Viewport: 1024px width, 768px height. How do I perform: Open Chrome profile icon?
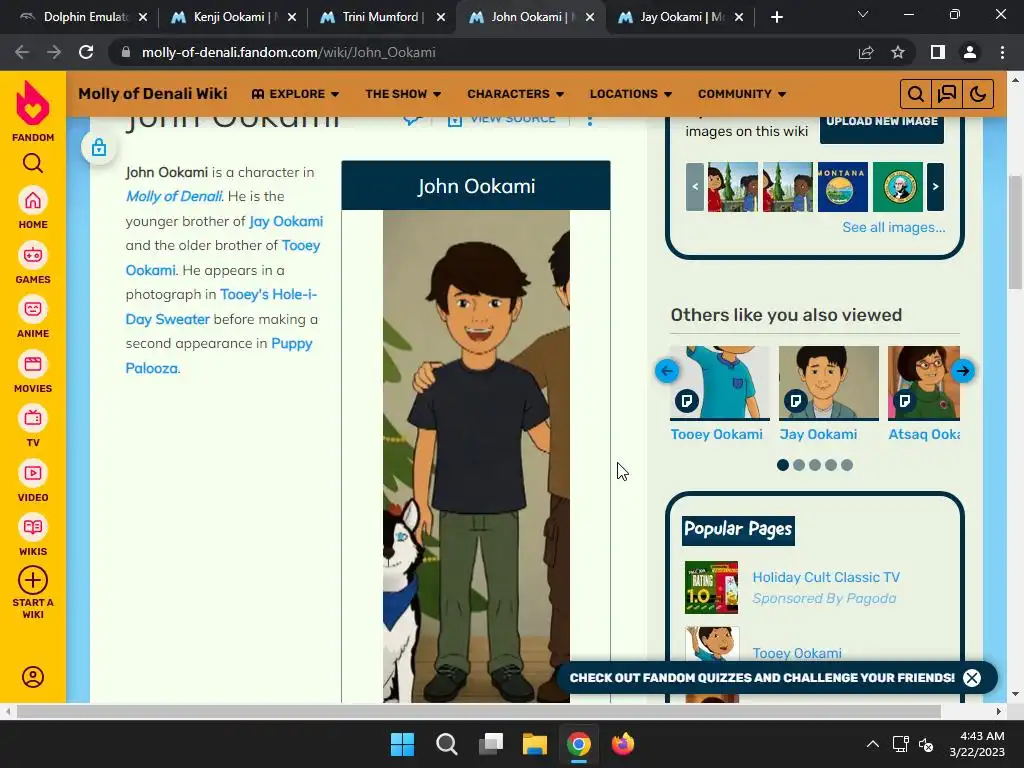click(x=970, y=52)
